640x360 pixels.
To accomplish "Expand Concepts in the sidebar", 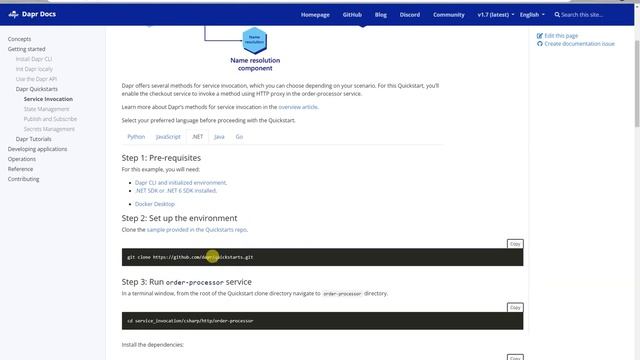I will tap(19, 39).
